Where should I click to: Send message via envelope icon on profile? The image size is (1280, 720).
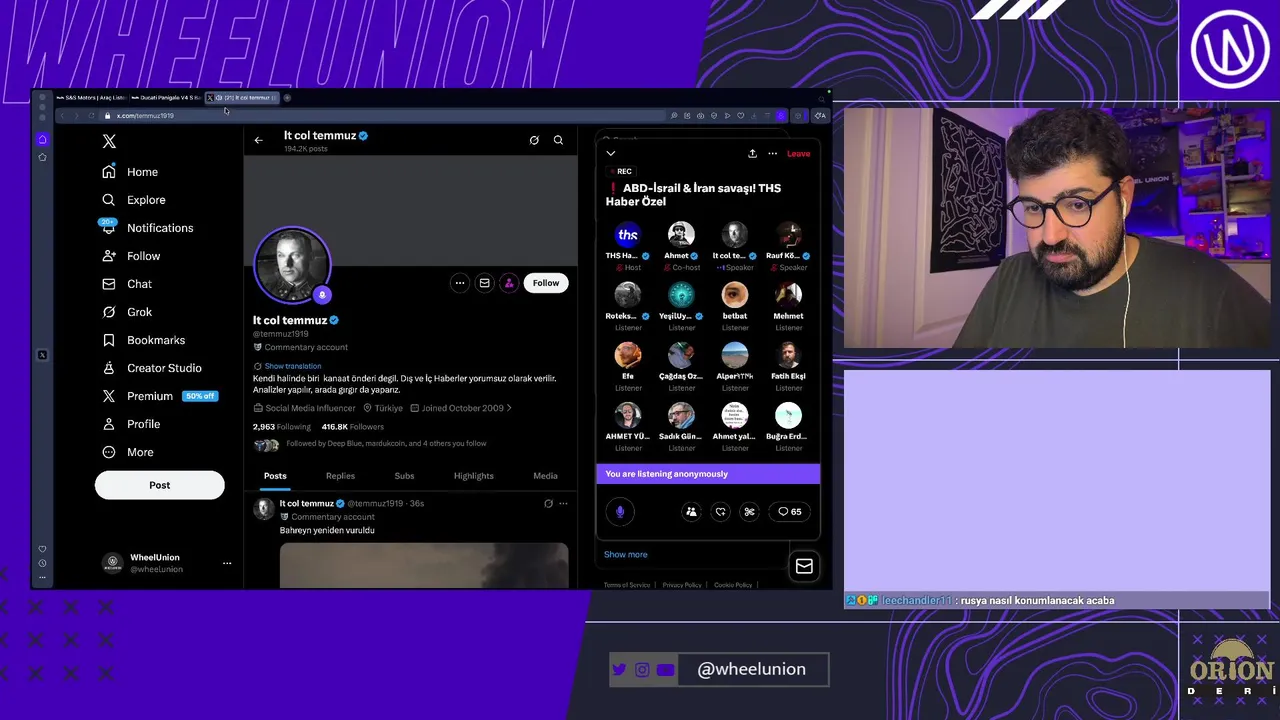click(484, 283)
